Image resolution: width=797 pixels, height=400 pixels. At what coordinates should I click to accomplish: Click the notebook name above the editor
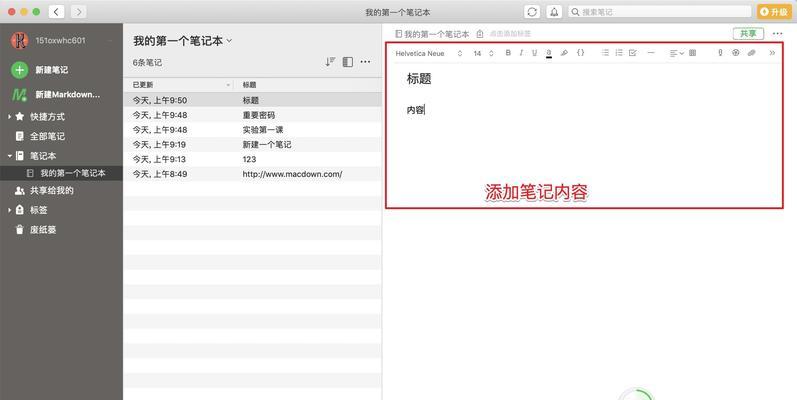coord(436,34)
